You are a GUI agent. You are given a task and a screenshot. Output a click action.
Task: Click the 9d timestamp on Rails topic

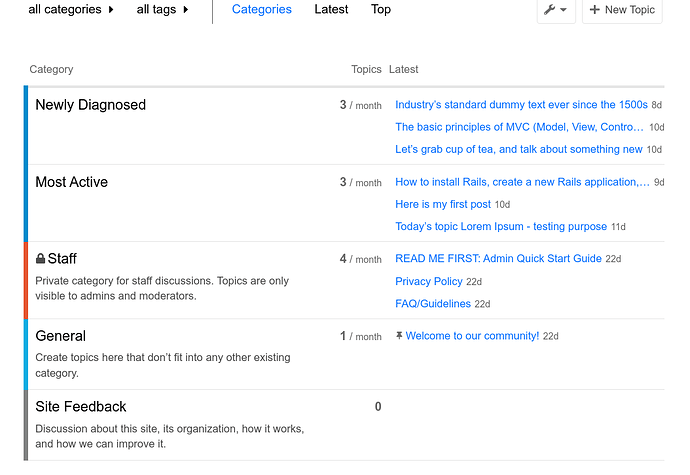(659, 182)
